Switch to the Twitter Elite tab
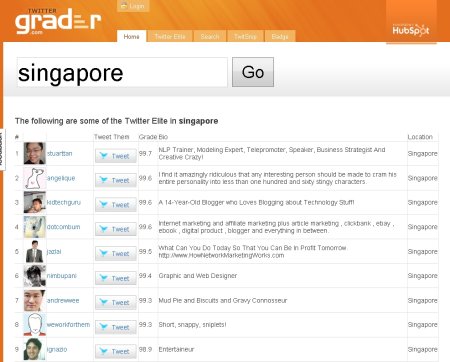Image resolution: width=450 pixels, height=362 pixels. [x=170, y=36]
